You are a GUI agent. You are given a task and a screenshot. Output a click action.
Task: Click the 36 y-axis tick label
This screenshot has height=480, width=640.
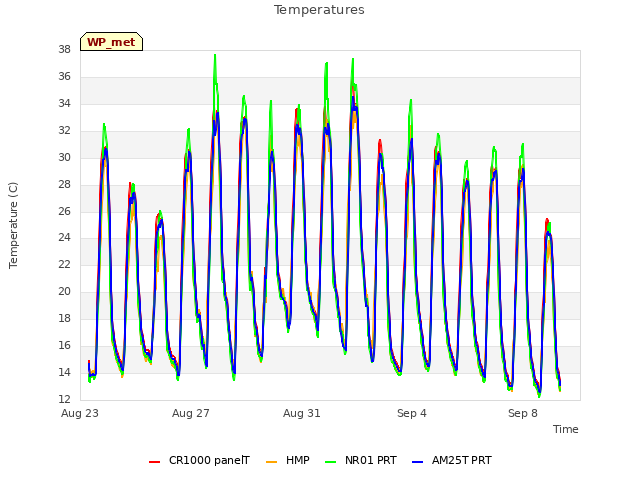pos(64,77)
